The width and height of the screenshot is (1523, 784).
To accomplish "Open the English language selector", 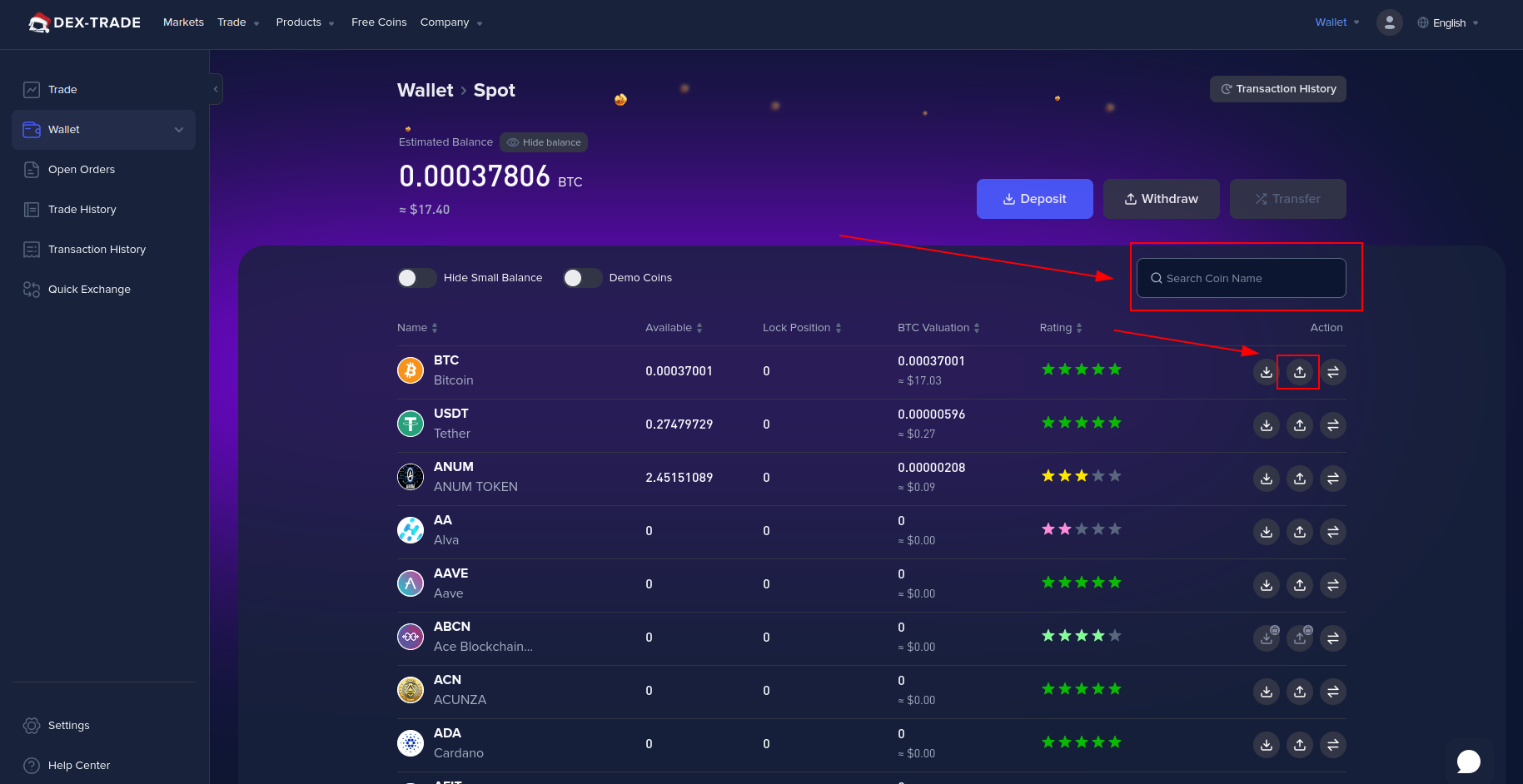I will pyautogui.click(x=1448, y=22).
